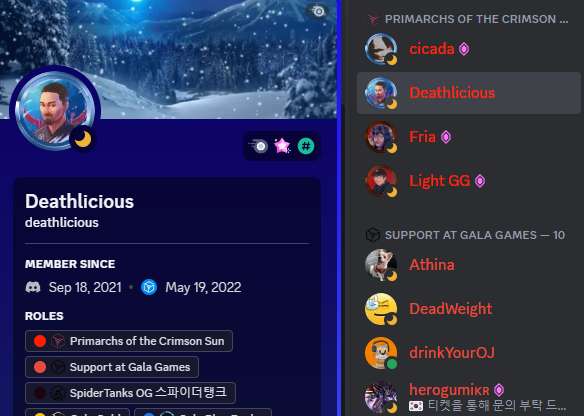This screenshot has width=584, height=416.
Task: Click the Discord logo beside Sep 18, 2021
Action: click(x=33, y=287)
